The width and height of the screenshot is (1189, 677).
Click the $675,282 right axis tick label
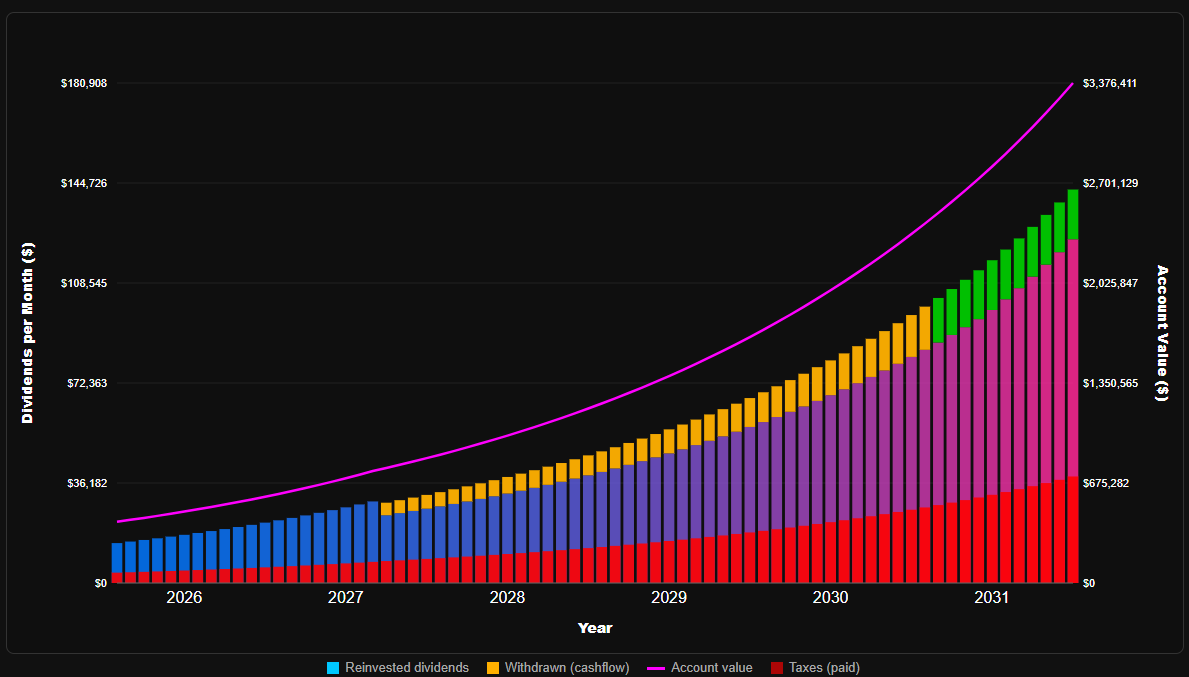click(1106, 483)
